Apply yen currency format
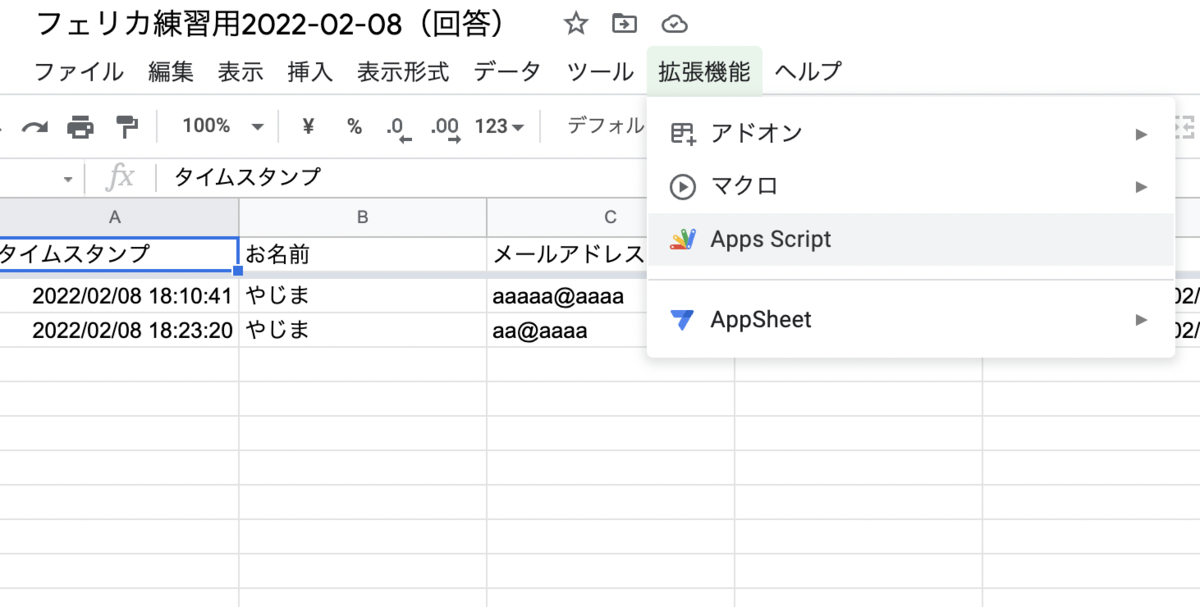Image resolution: width=1200 pixels, height=607 pixels. pos(308,126)
